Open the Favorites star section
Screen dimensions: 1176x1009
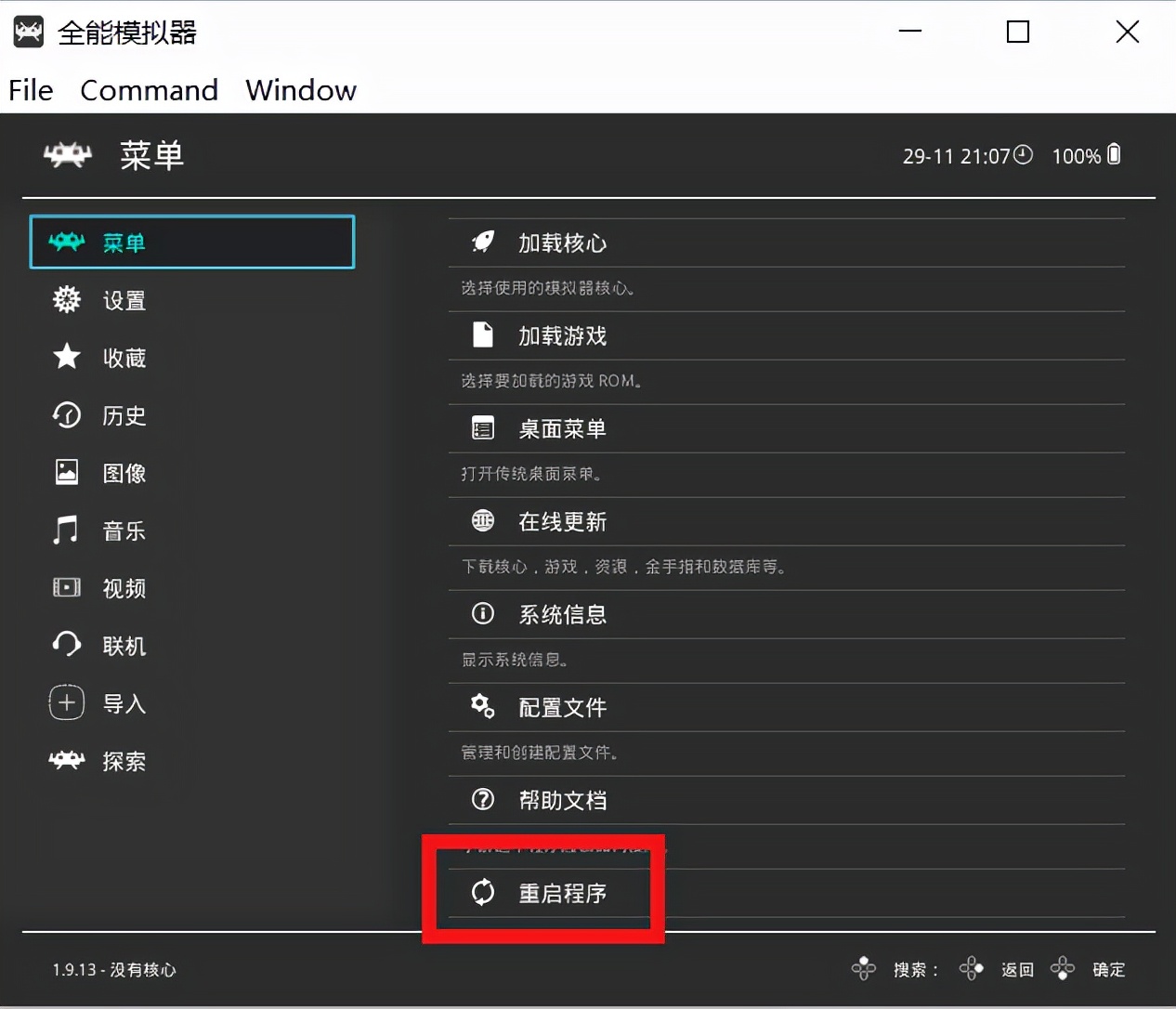(124, 358)
